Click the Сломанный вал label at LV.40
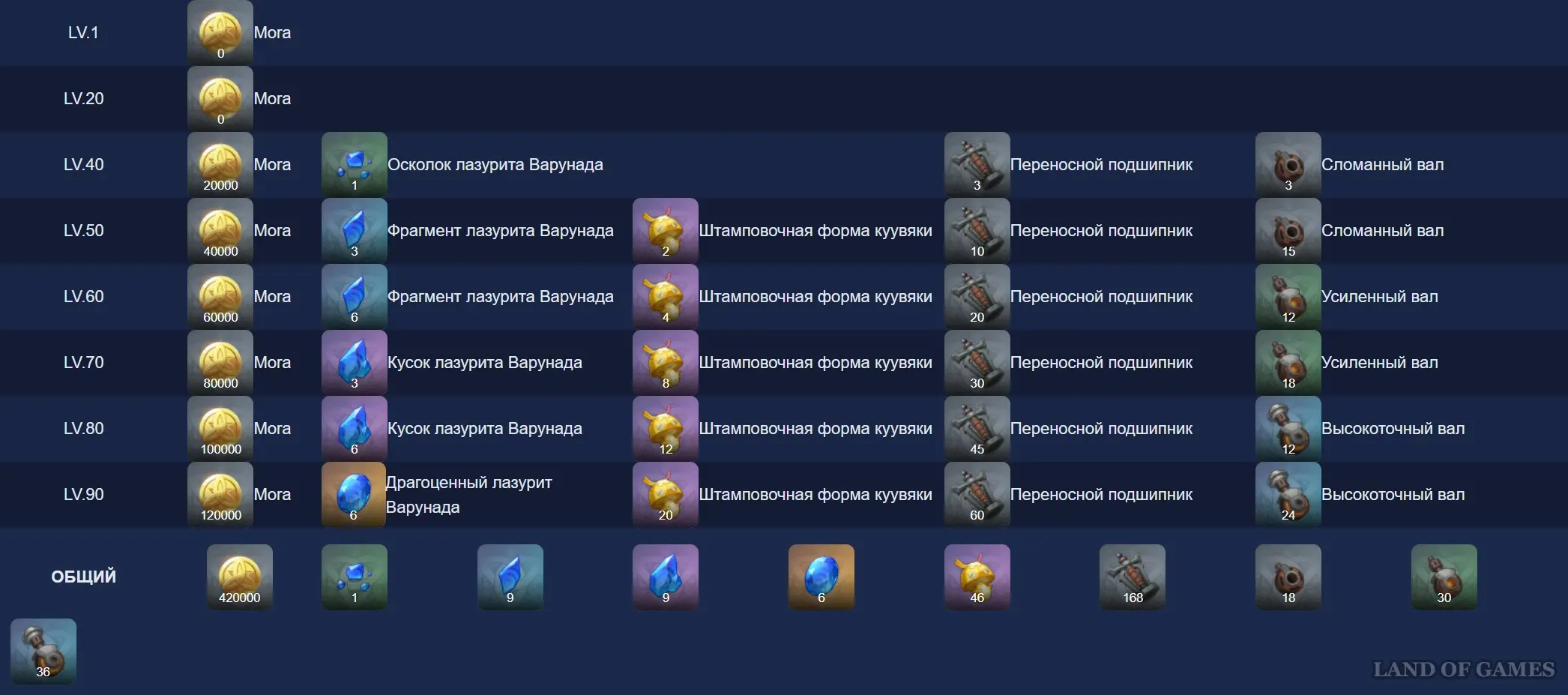Image resolution: width=1568 pixels, height=695 pixels. click(x=1382, y=165)
